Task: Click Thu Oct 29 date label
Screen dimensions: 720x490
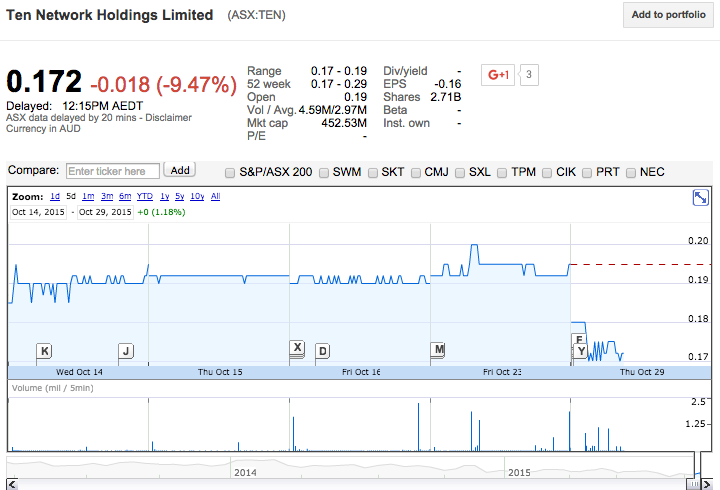Action: coord(641,372)
